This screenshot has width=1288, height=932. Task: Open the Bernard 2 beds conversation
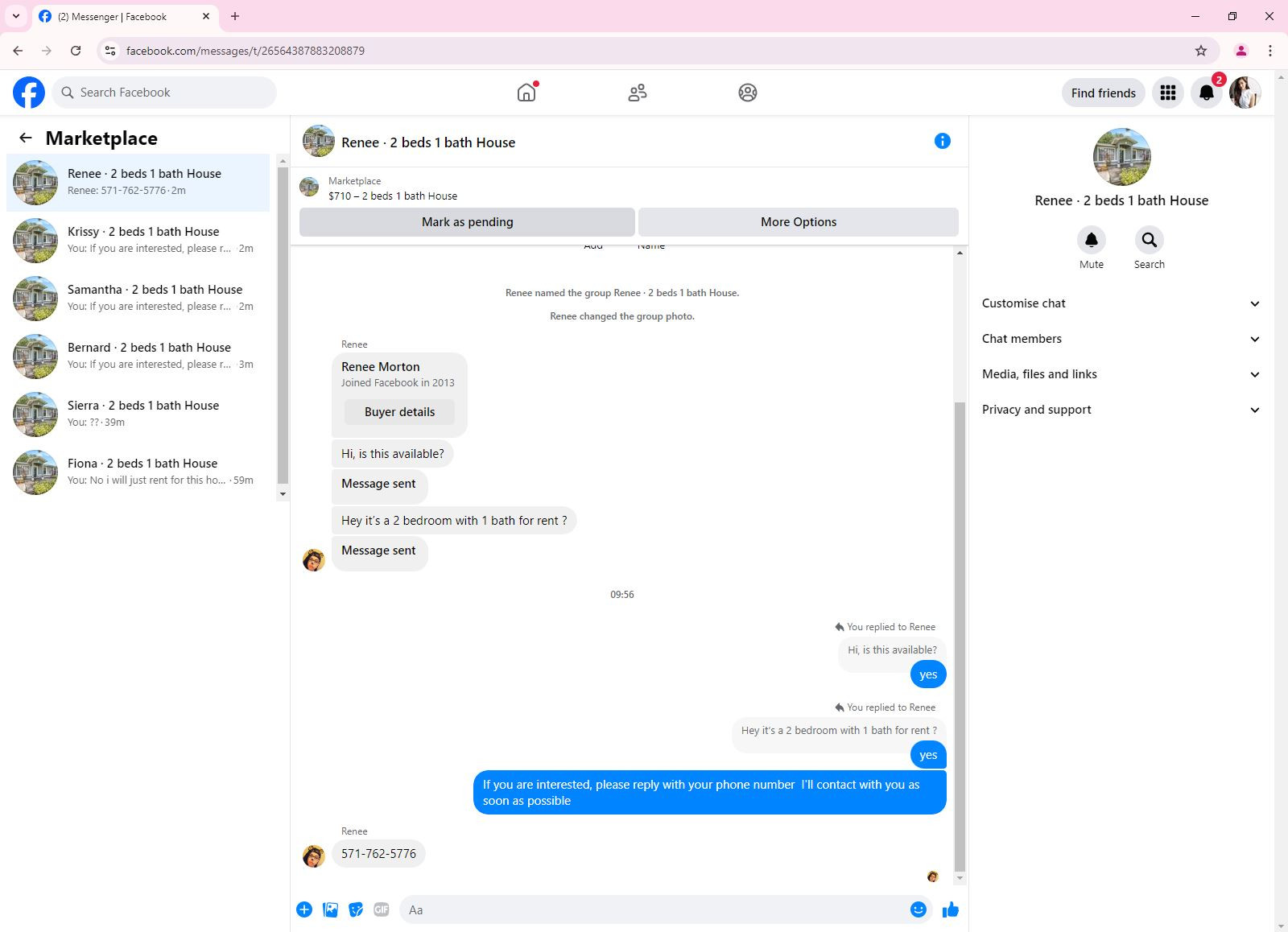[x=138, y=357]
